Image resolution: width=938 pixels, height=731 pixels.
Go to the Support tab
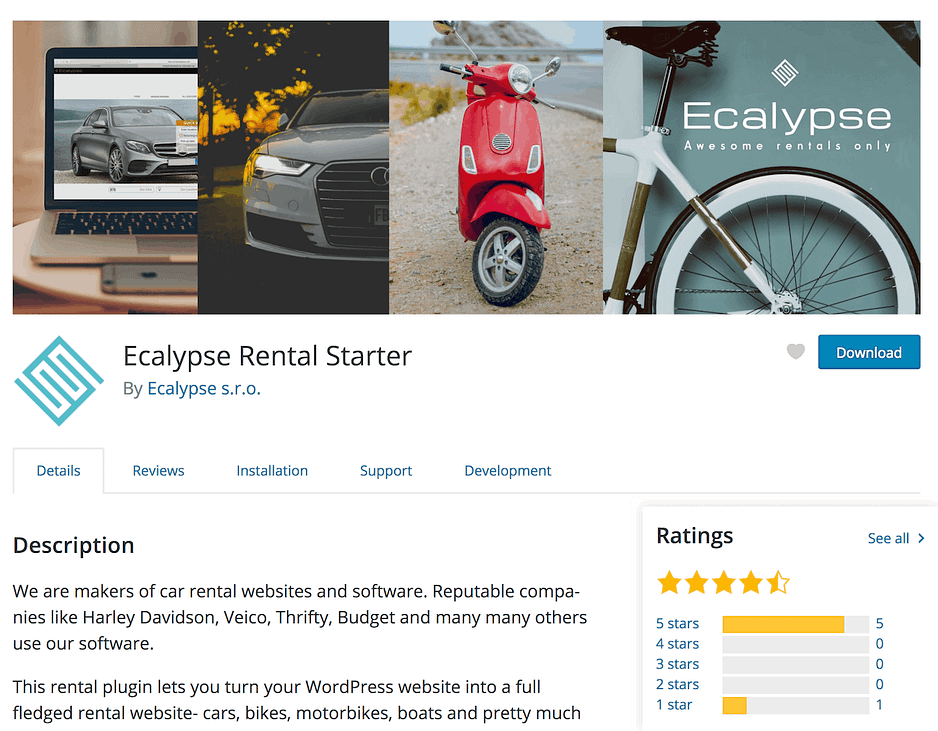coord(386,471)
